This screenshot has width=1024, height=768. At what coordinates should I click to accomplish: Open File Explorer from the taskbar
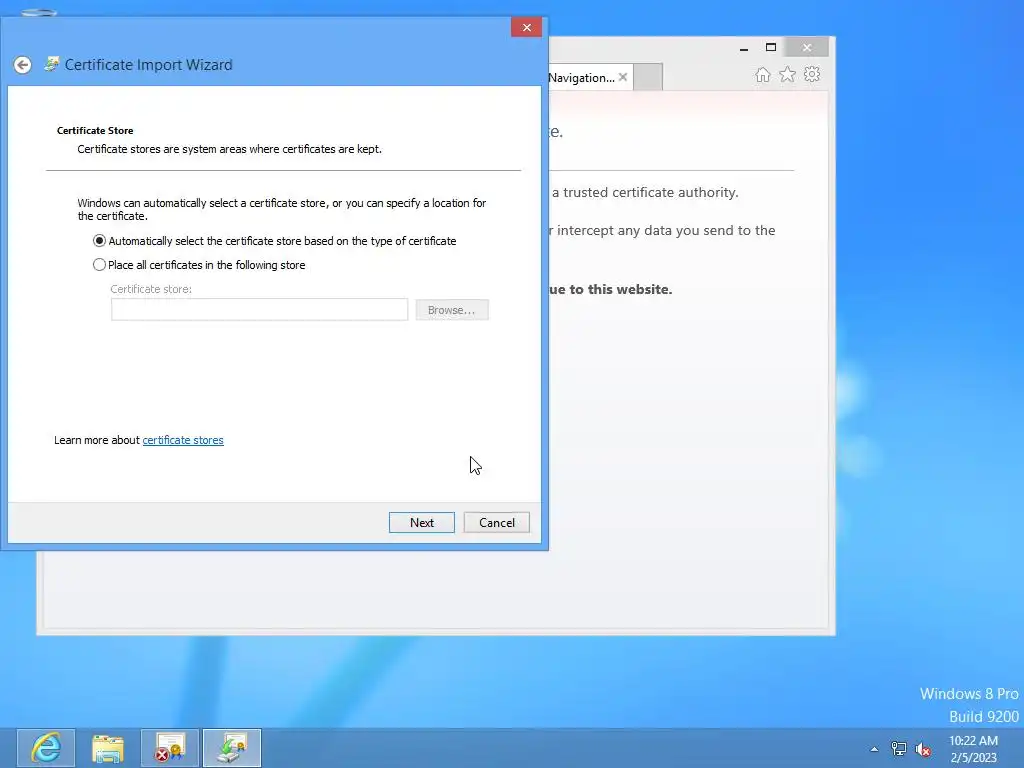[x=108, y=748]
